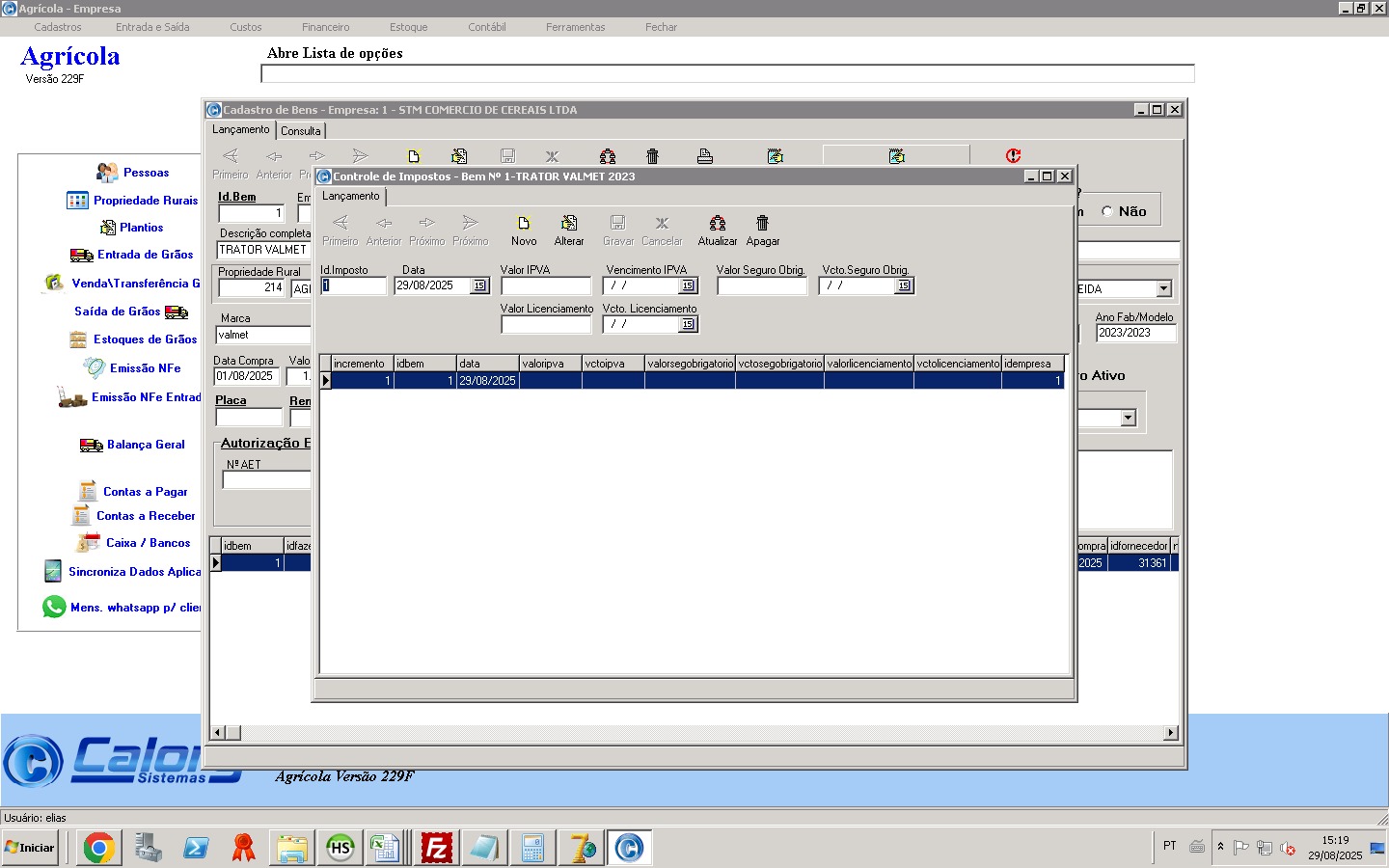Screen dimensions: 1389x868
Task: Open the Vcto. Licenciamento date picker
Action: (x=688, y=324)
